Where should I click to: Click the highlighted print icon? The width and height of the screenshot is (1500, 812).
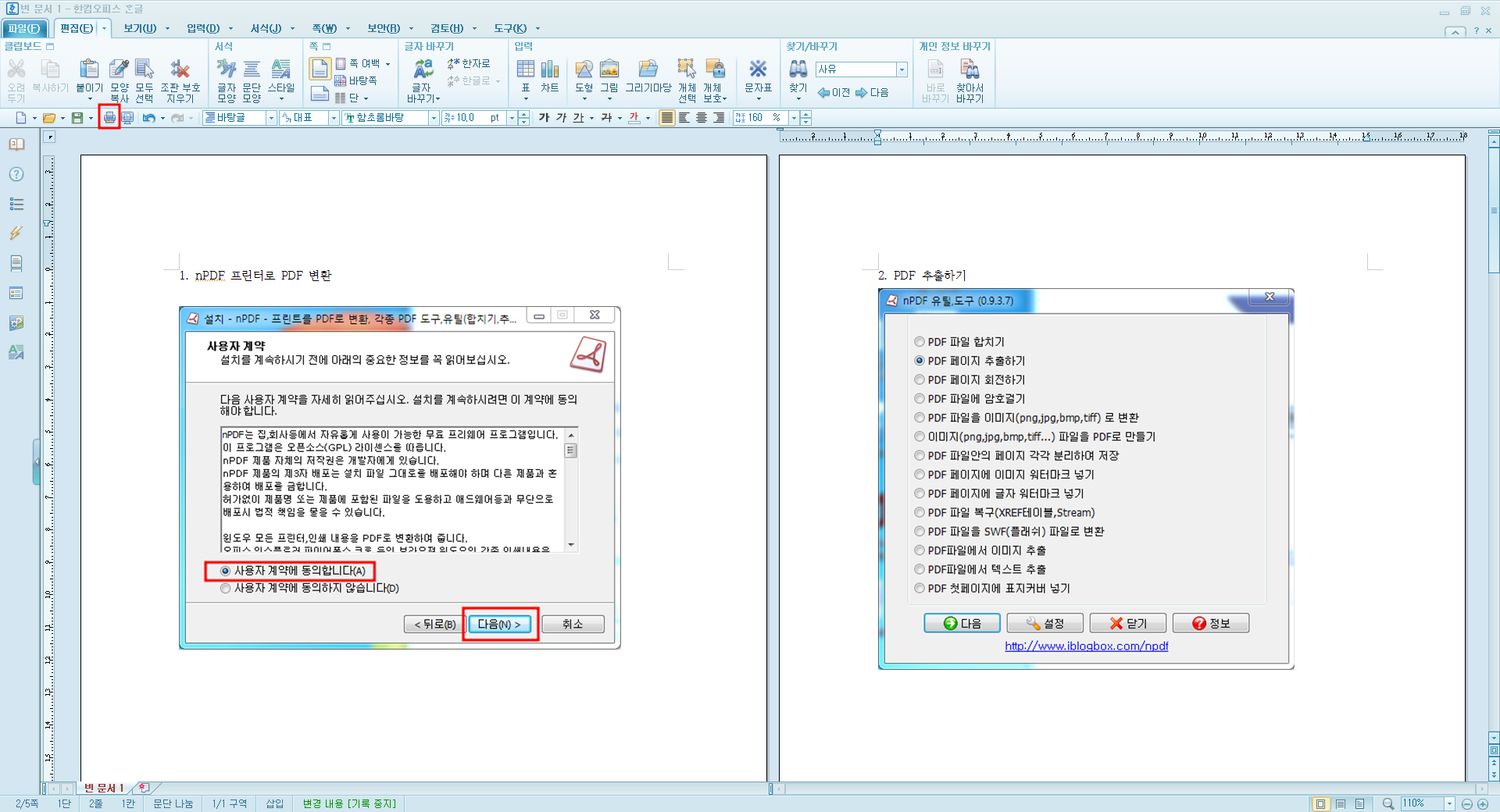click(109, 117)
